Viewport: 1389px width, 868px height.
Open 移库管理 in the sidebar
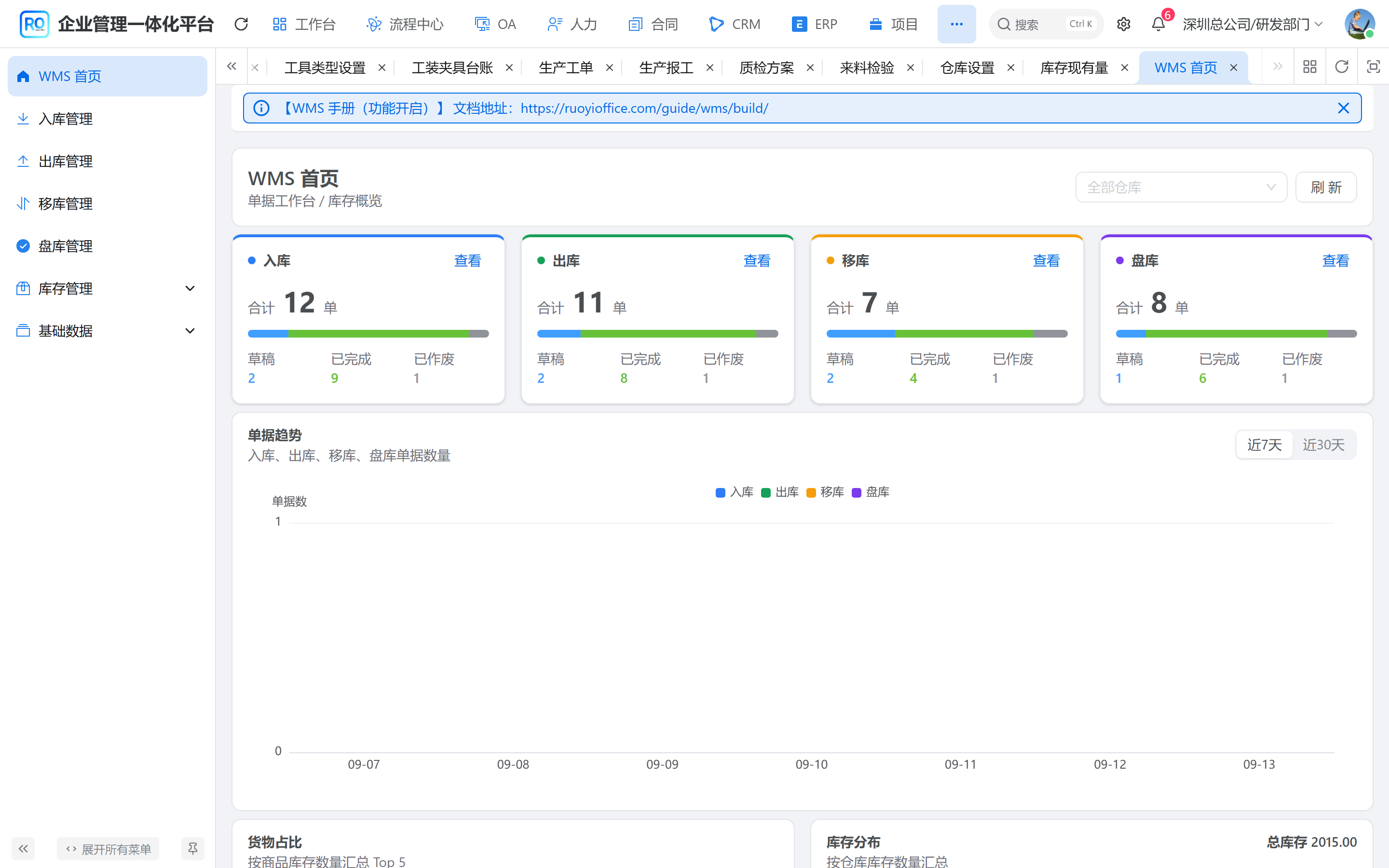point(108,204)
